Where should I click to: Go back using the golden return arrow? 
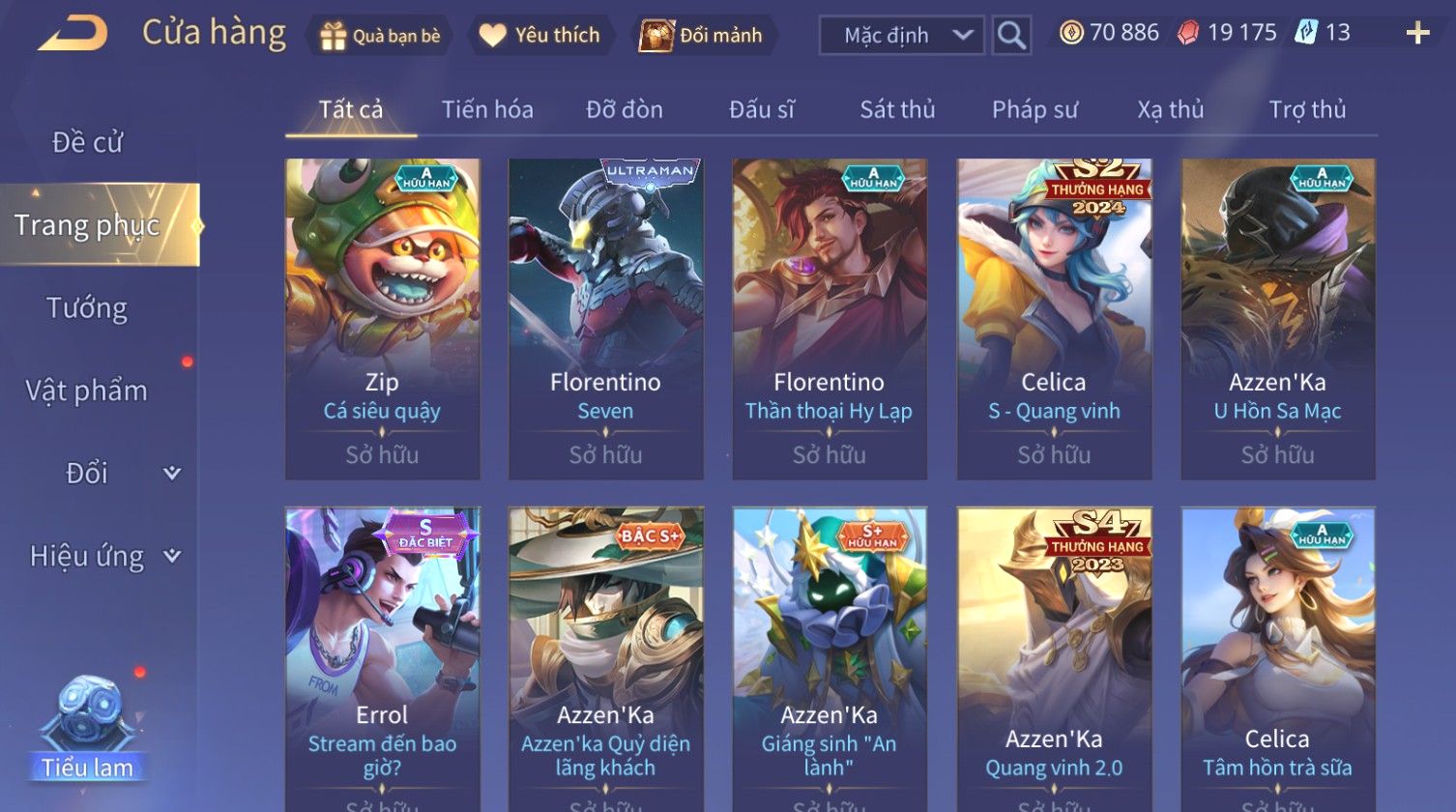[73, 34]
